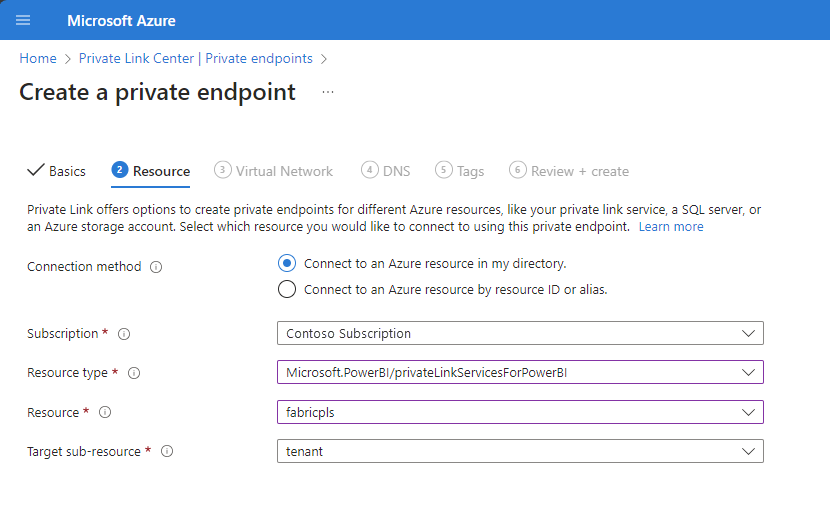The image size is (830, 517).
Task: Click the step 2 circle icon
Action: [120, 169]
